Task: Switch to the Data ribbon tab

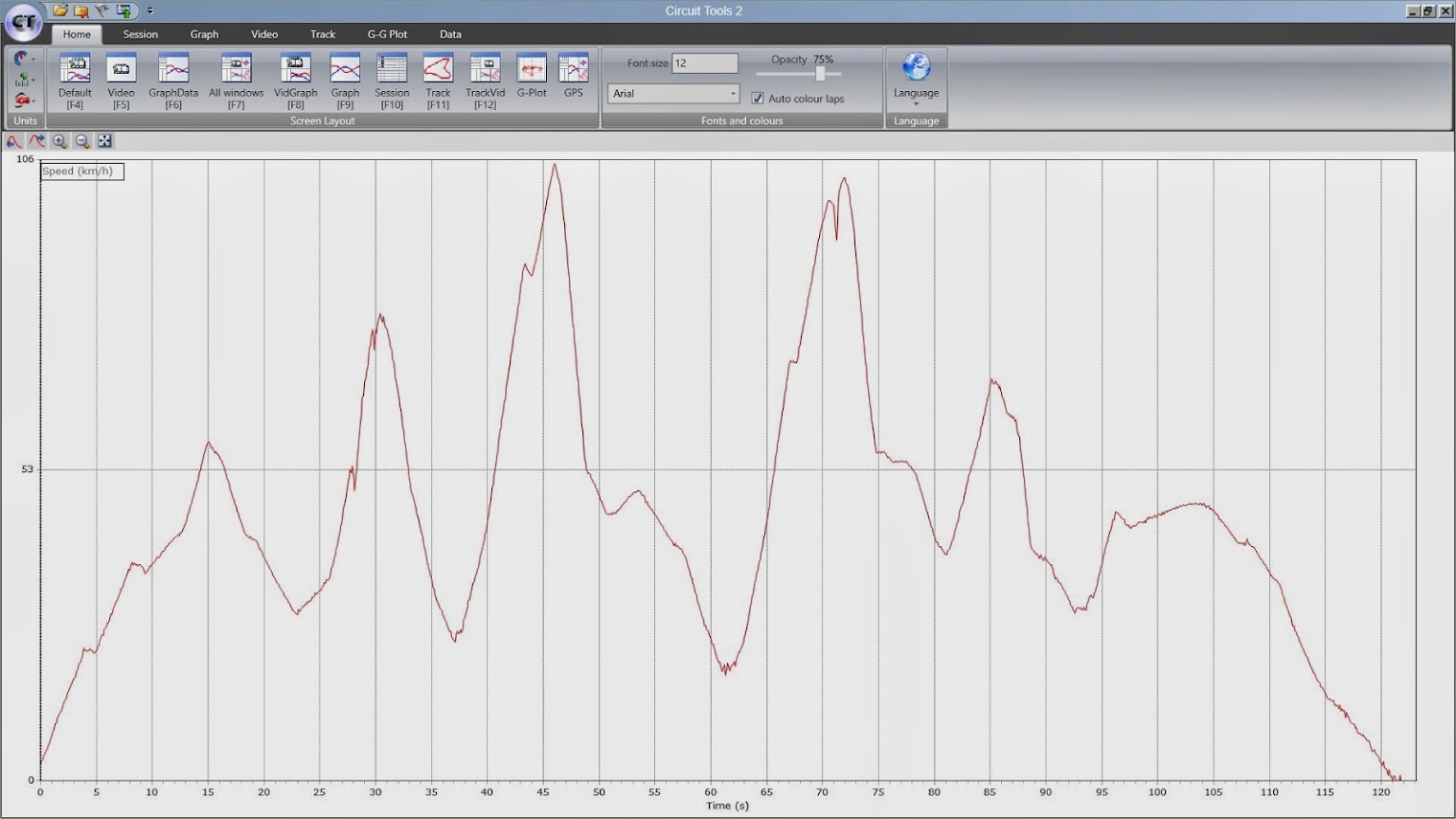Action: [x=450, y=34]
